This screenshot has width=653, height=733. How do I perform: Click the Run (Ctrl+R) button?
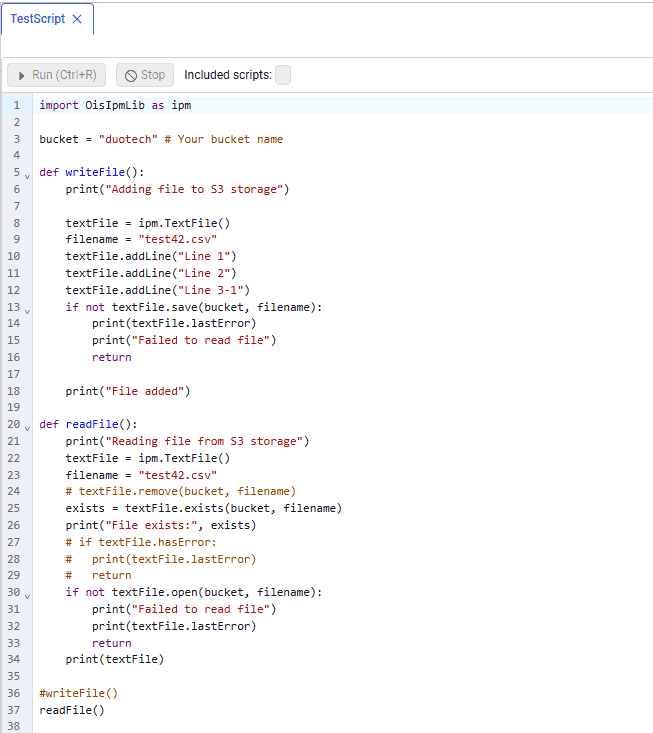click(x=57, y=75)
